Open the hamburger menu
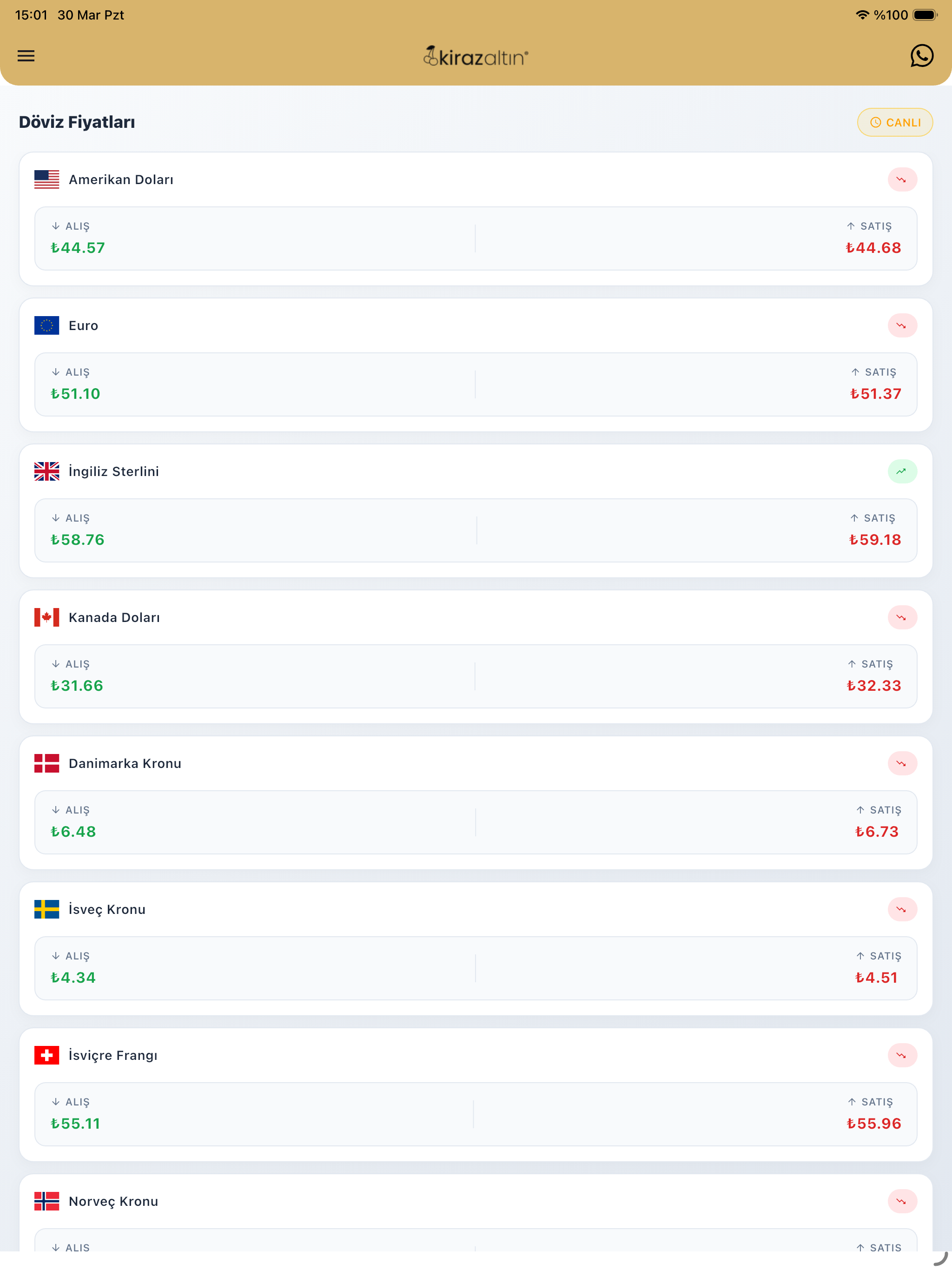 point(26,56)
